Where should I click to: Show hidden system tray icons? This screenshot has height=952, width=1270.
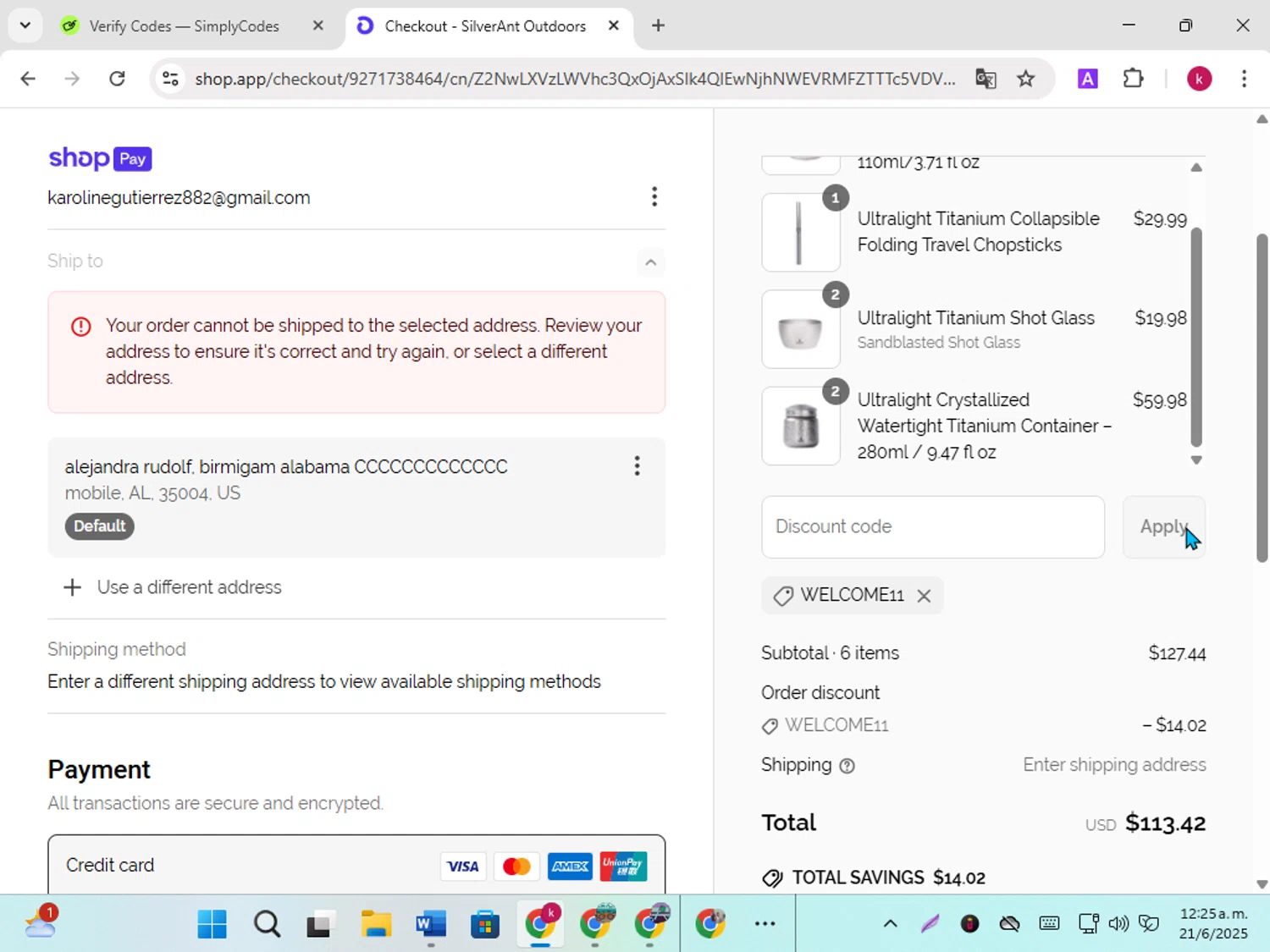[x=891, y=924]
